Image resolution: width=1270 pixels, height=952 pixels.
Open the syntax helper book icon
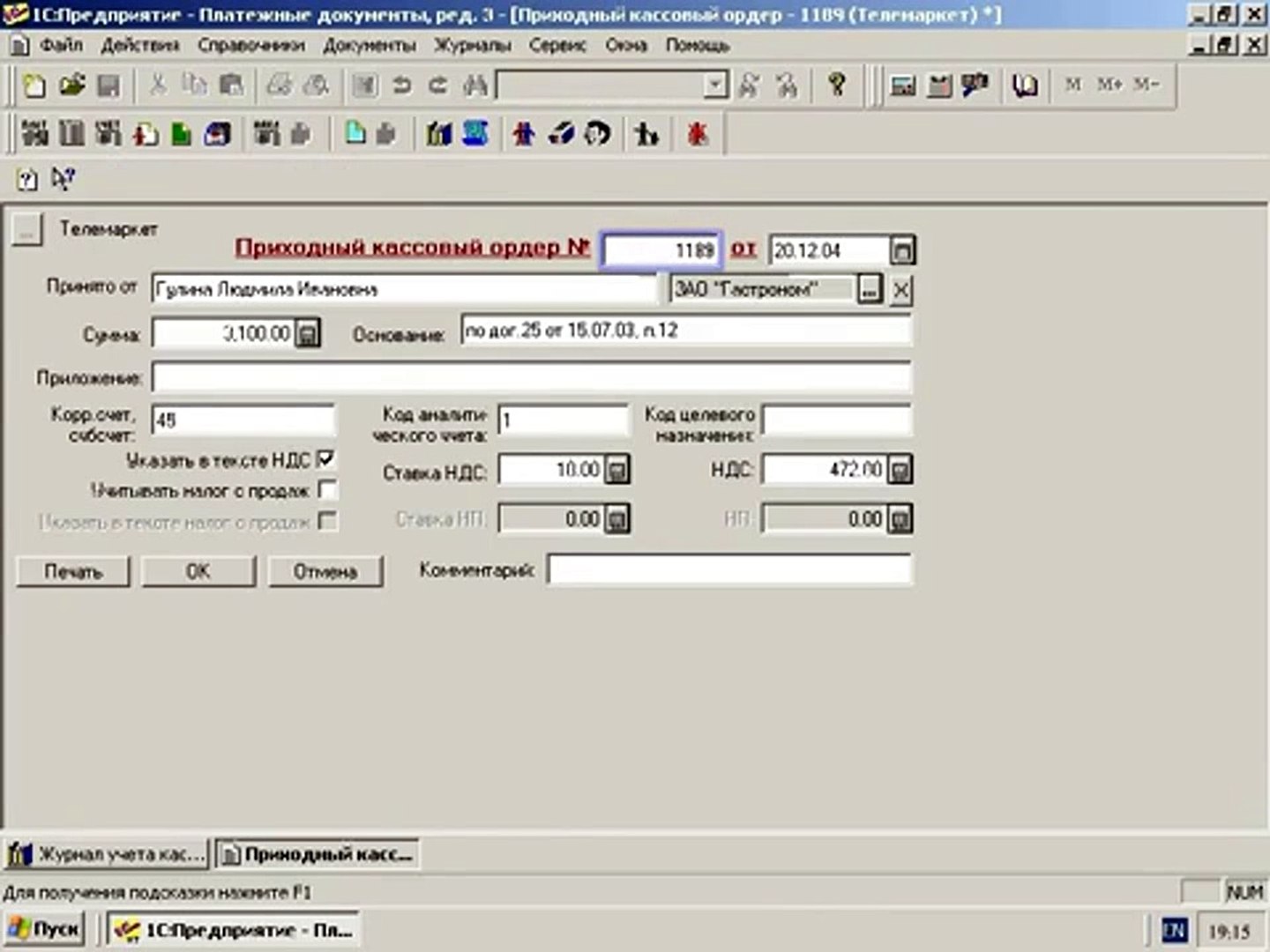click(1024, 86)
